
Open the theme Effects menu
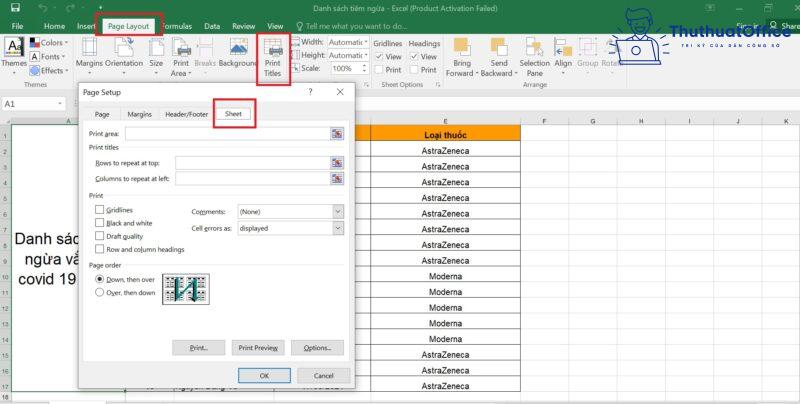(48, 70)
